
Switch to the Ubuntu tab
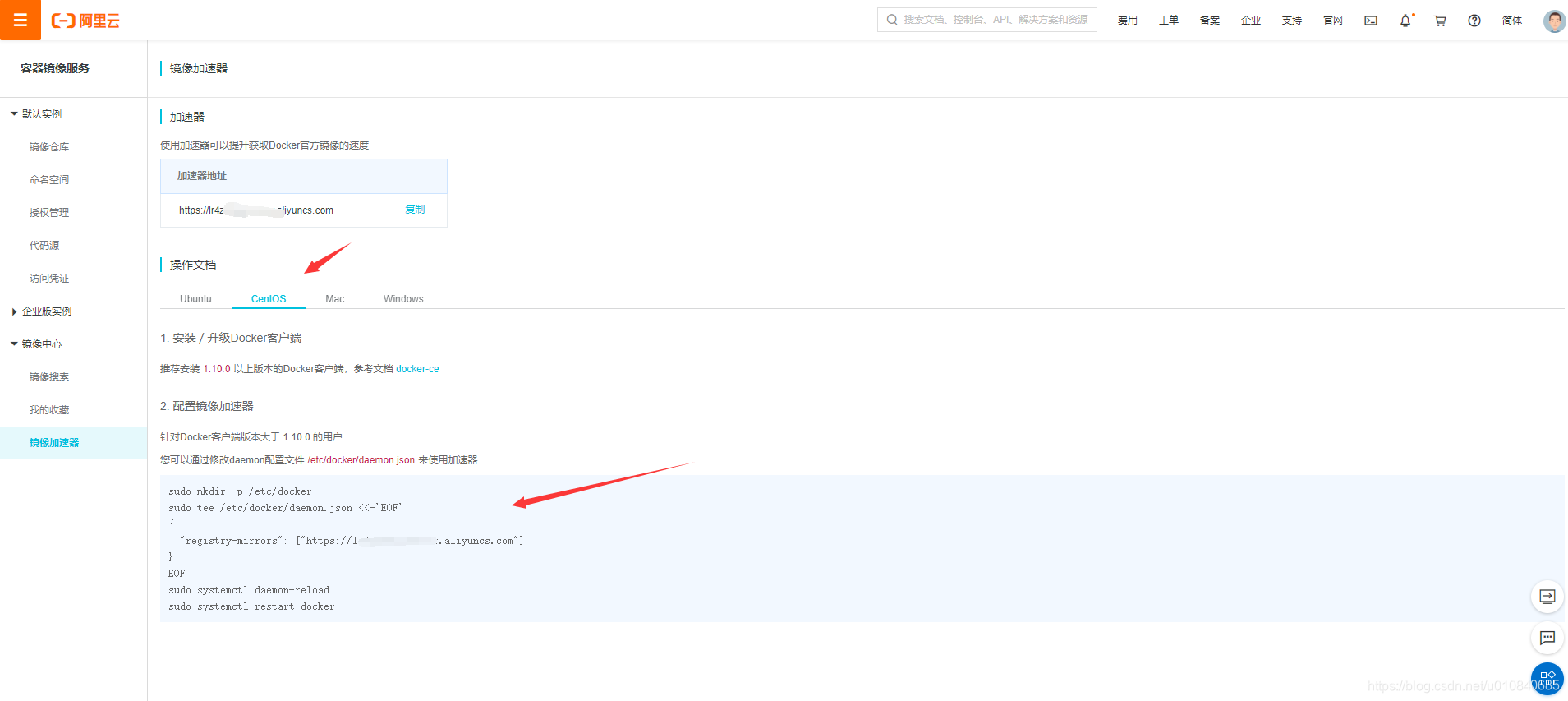tap(195, 299)
